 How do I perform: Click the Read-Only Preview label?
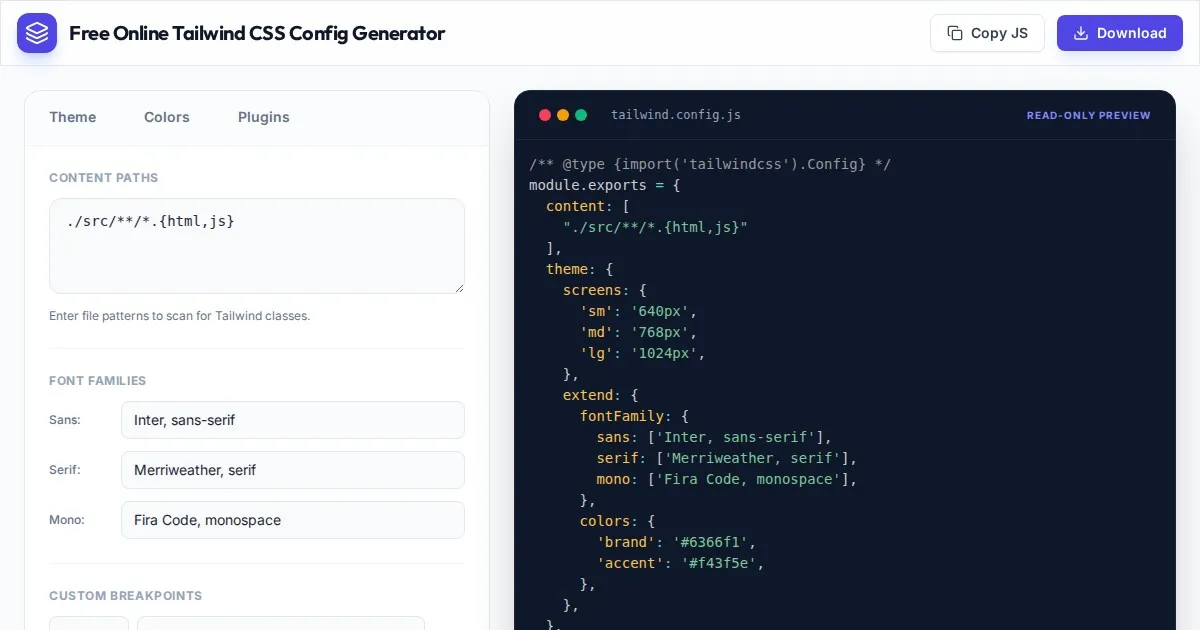[1088, 115]
